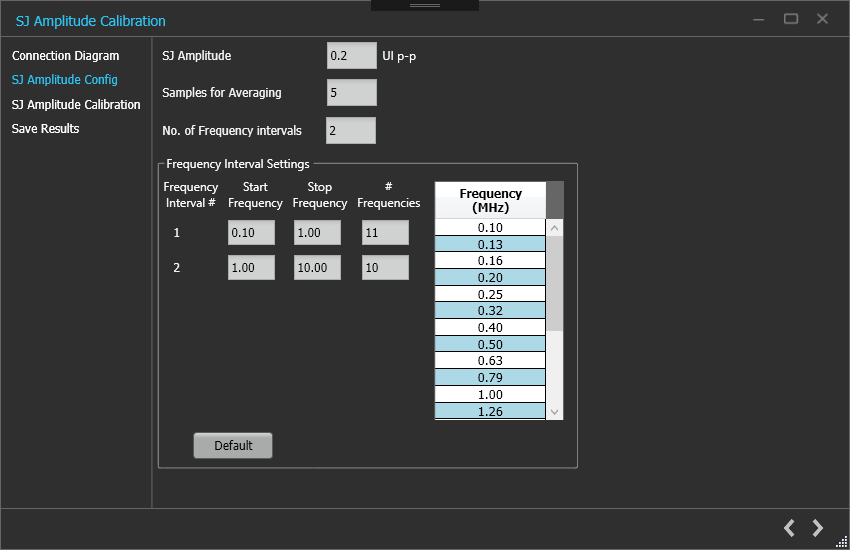
Task: Go to the previous step arrow
Action: click(789, 528)
